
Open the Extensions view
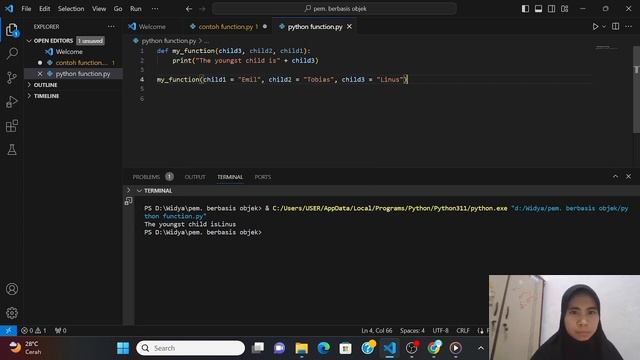[x=12, y=126]
